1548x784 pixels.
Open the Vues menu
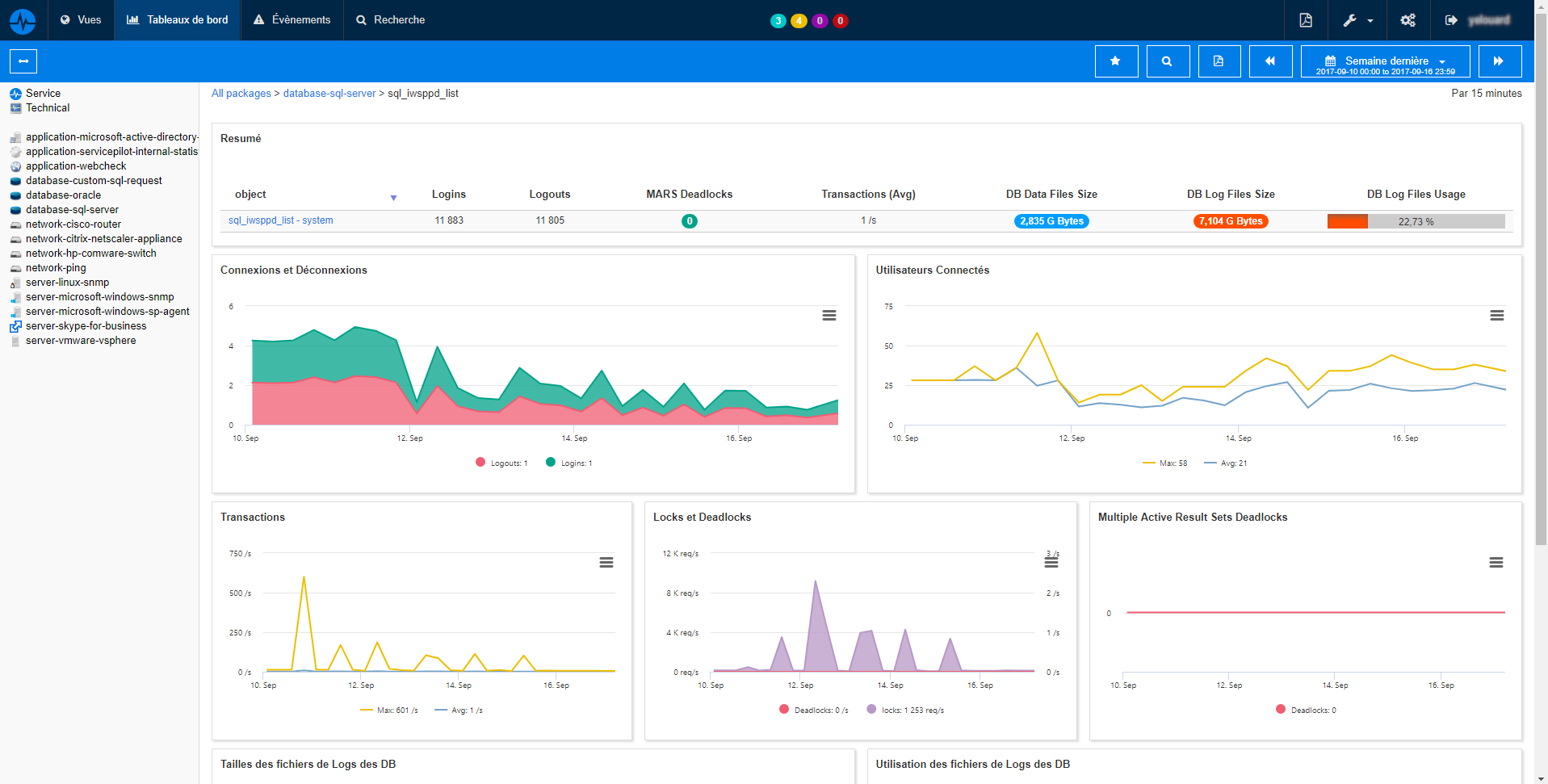coord(80,20)
